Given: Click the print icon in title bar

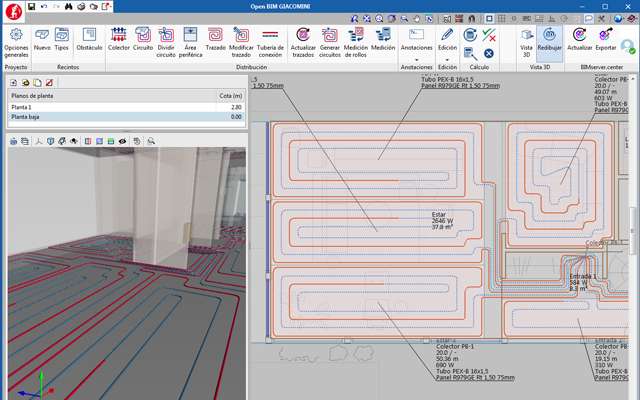Looking at the screenshot, I should [x=81, y=7].
